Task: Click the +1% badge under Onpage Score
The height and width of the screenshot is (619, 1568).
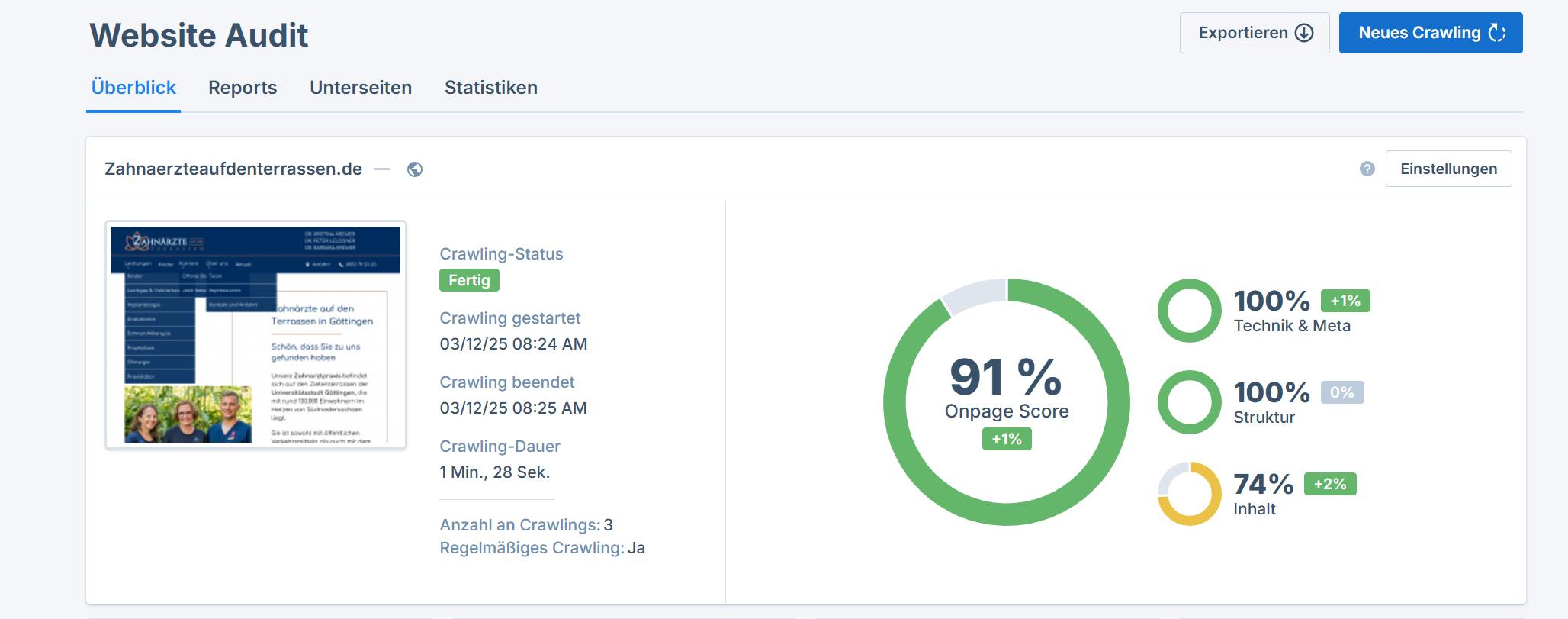Action: point(1006,439)
